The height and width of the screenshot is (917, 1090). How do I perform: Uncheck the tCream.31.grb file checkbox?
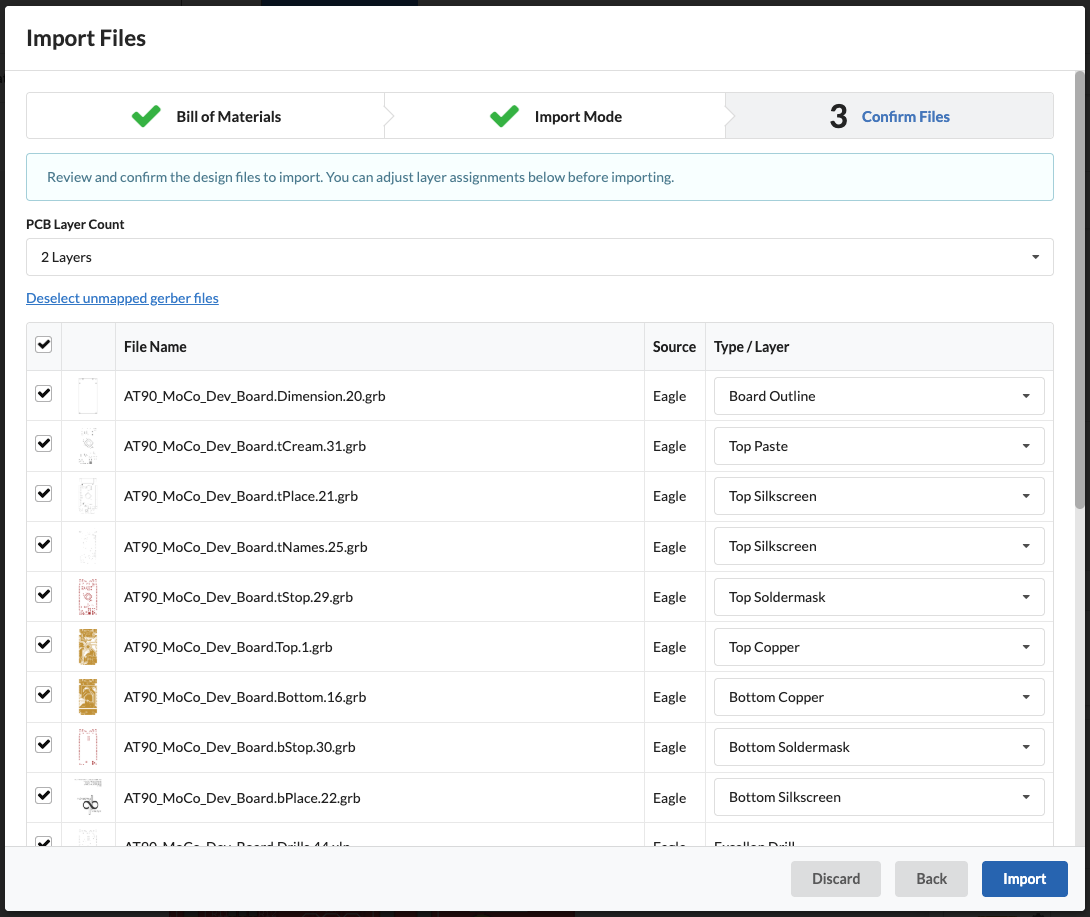(x=43, y=444)
